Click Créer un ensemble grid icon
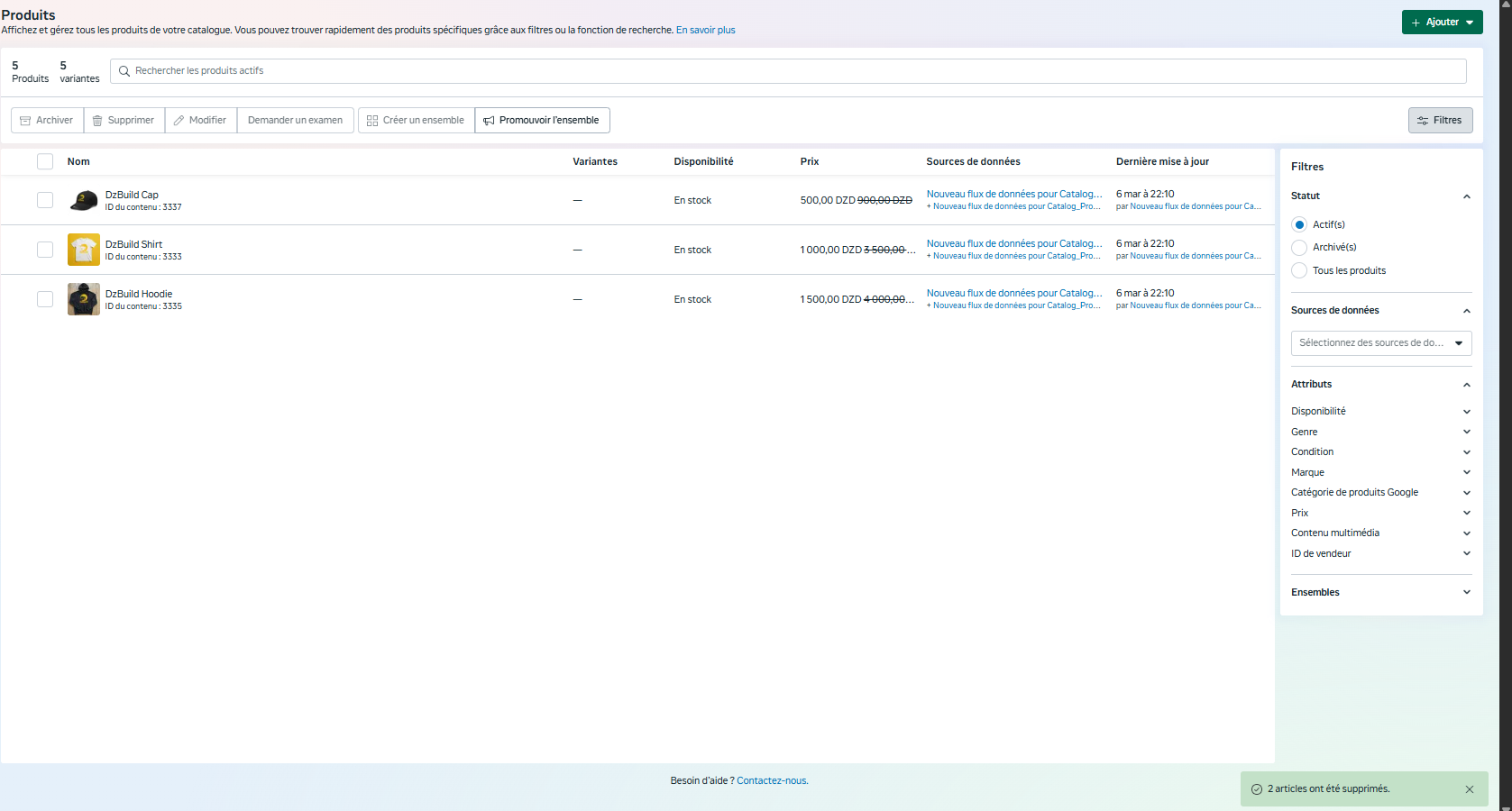The height and width of the screenshot is (811, 1512). [372, 121]
